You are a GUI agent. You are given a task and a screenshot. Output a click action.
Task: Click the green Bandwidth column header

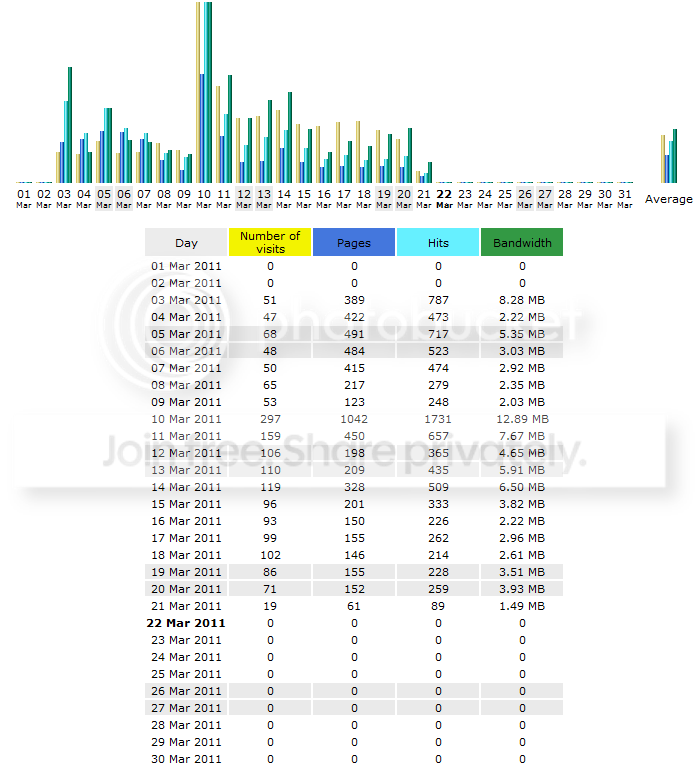(x=522, y=242)
